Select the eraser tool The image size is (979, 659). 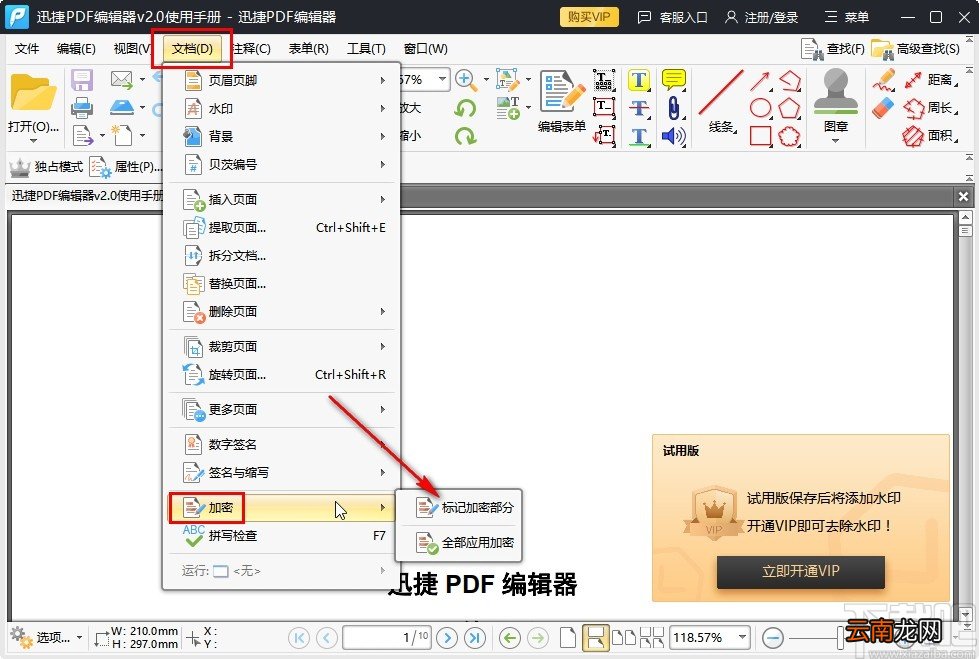point(883,108)
